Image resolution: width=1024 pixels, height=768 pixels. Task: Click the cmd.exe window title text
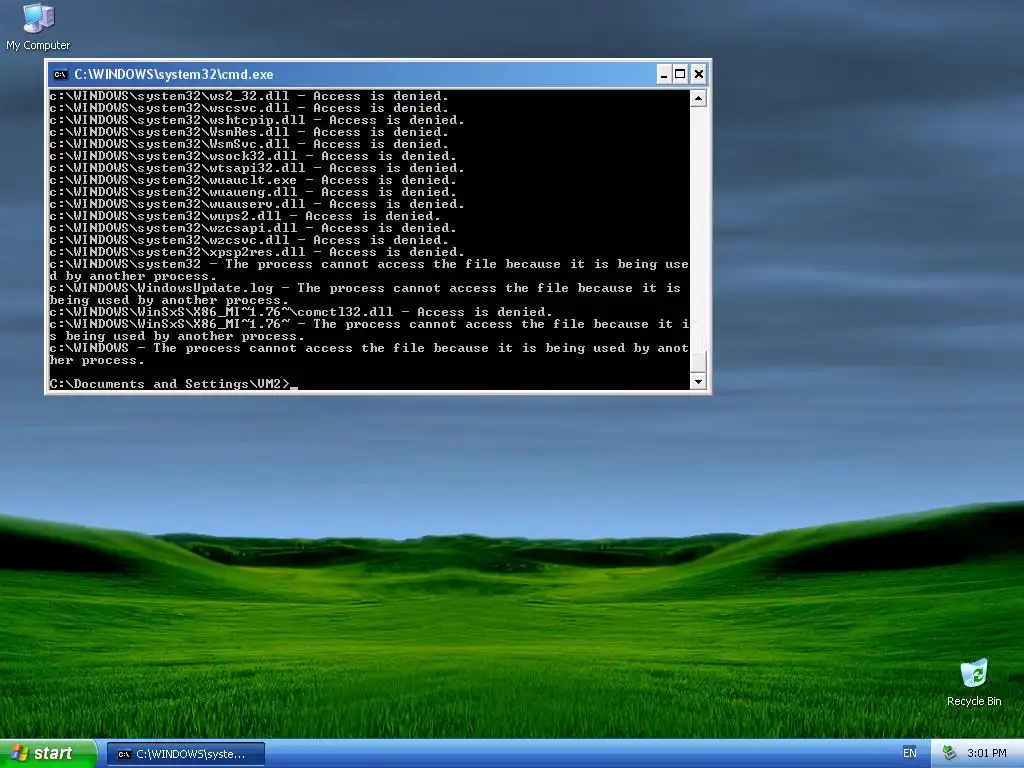pos(174,74)
